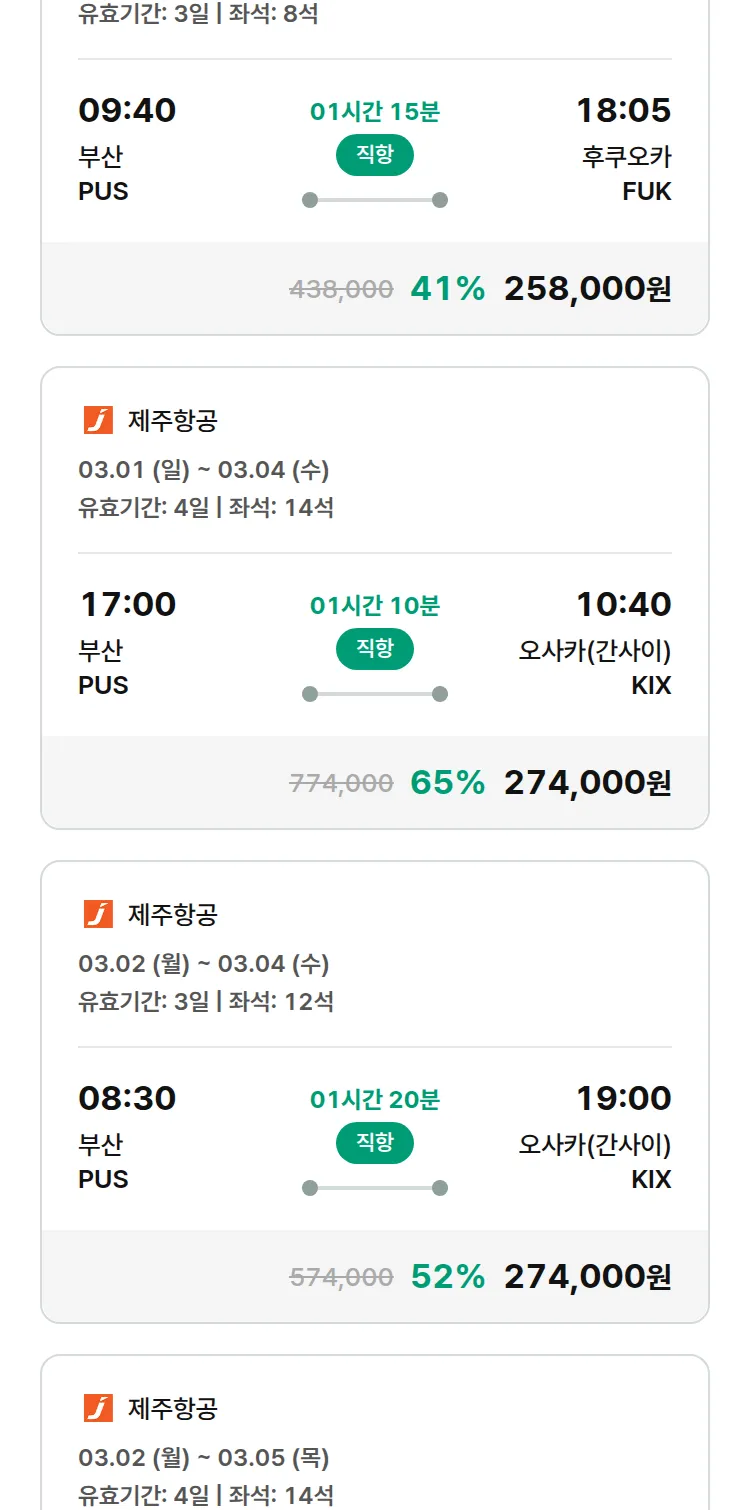
Task: Tap the 직항 badge on the 17:00 Osaka flight
Action: pyautogui.click(x=374, y=649)
